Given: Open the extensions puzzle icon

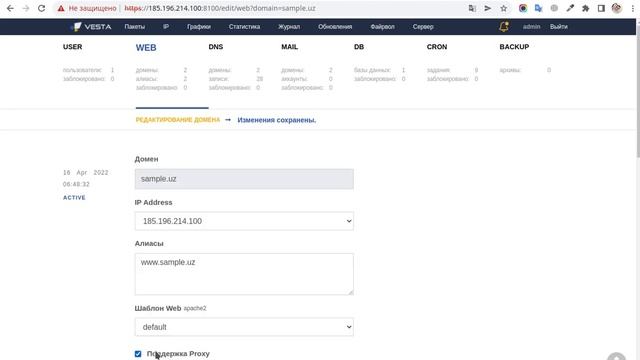Looking at the screenshot, I should [x=586, y=8].
